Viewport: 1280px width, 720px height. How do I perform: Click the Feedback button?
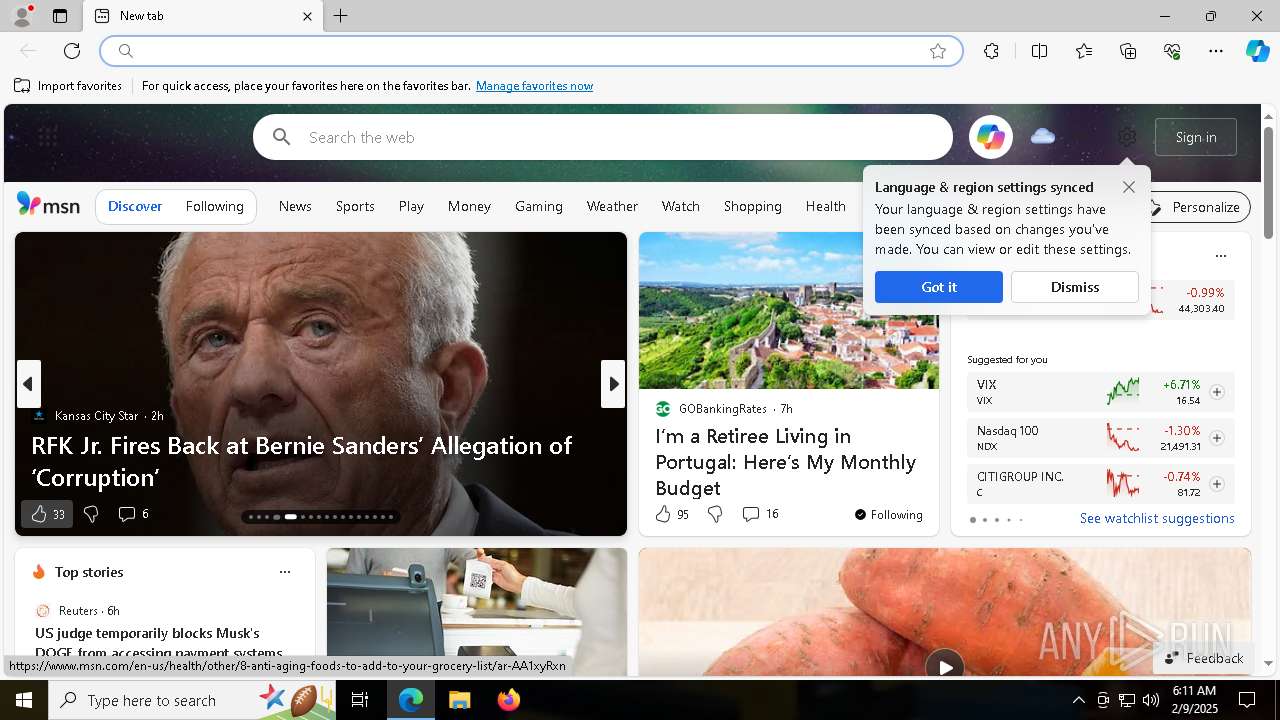(1204, 658)
